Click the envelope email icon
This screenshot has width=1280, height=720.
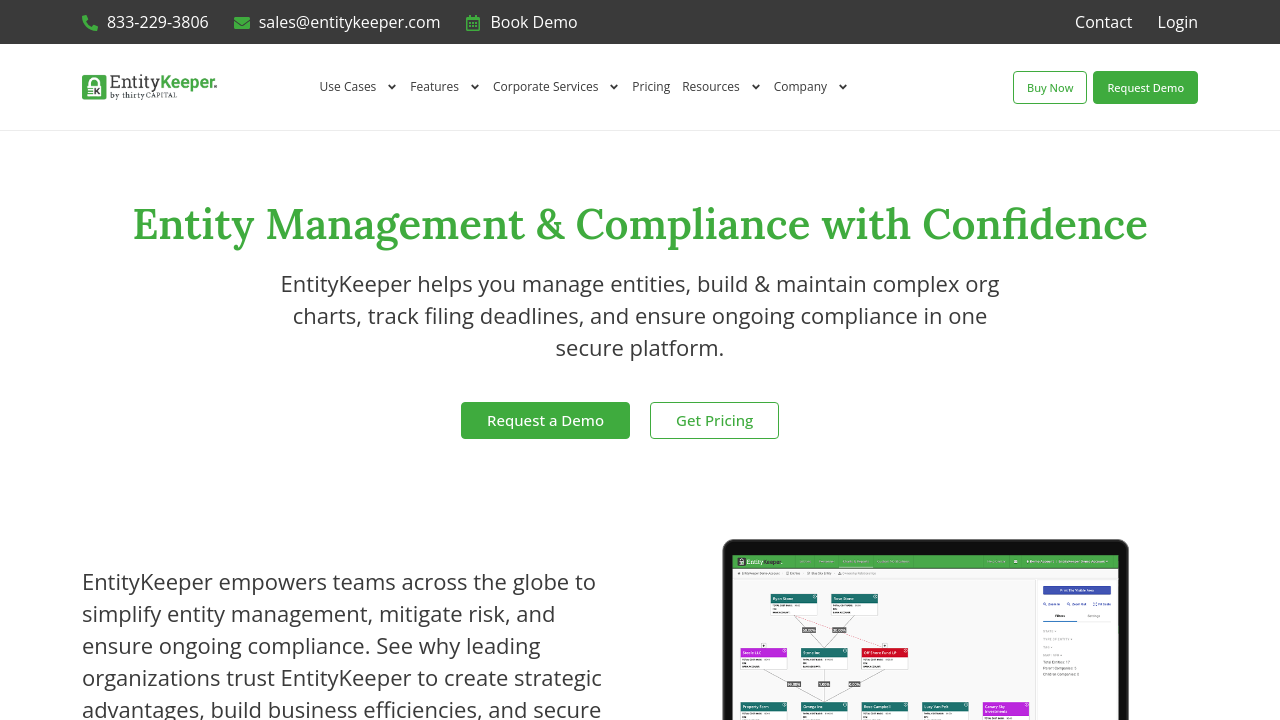tap(242, 22)
